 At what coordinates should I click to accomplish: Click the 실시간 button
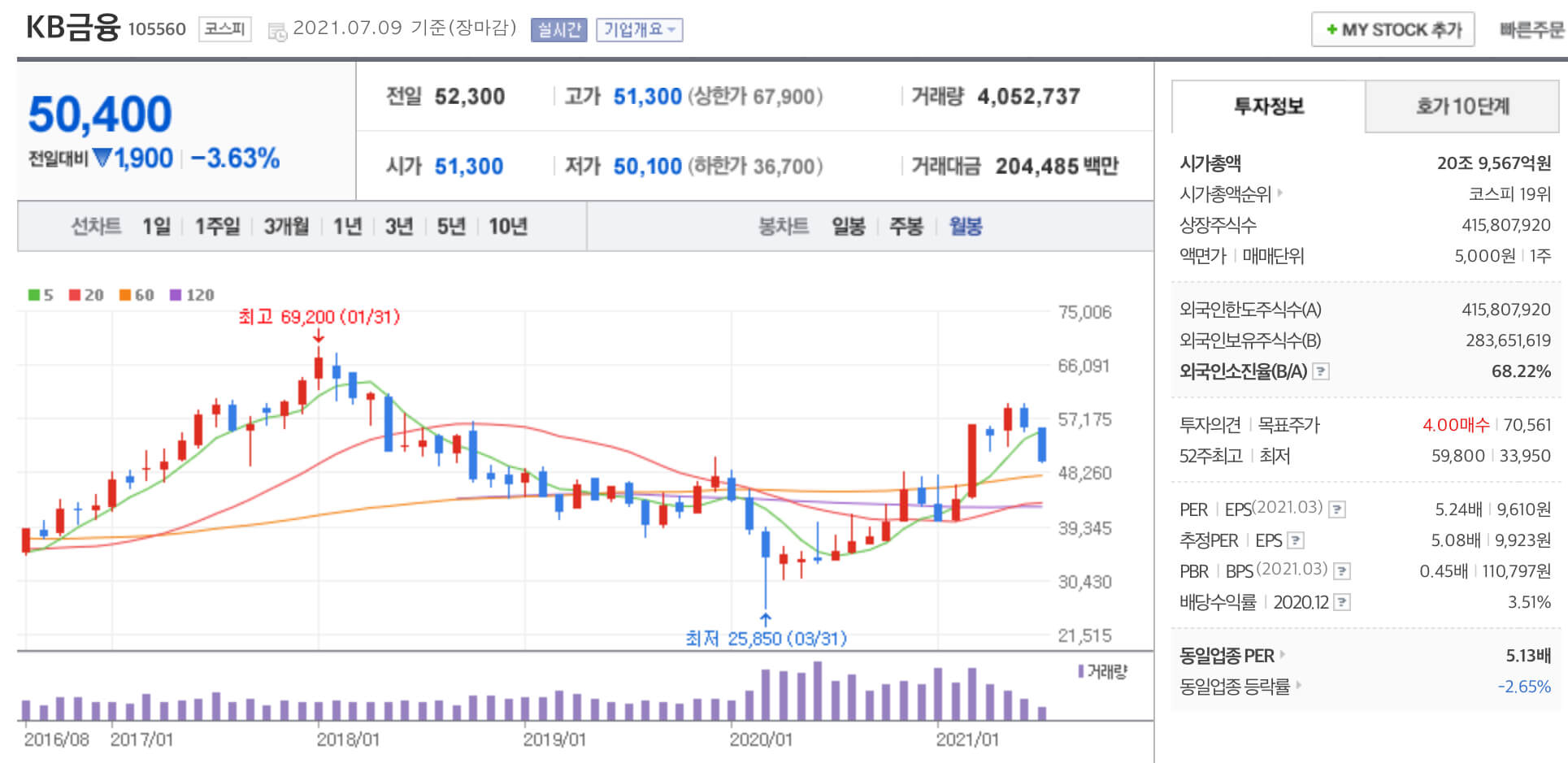tap(558, 30)
